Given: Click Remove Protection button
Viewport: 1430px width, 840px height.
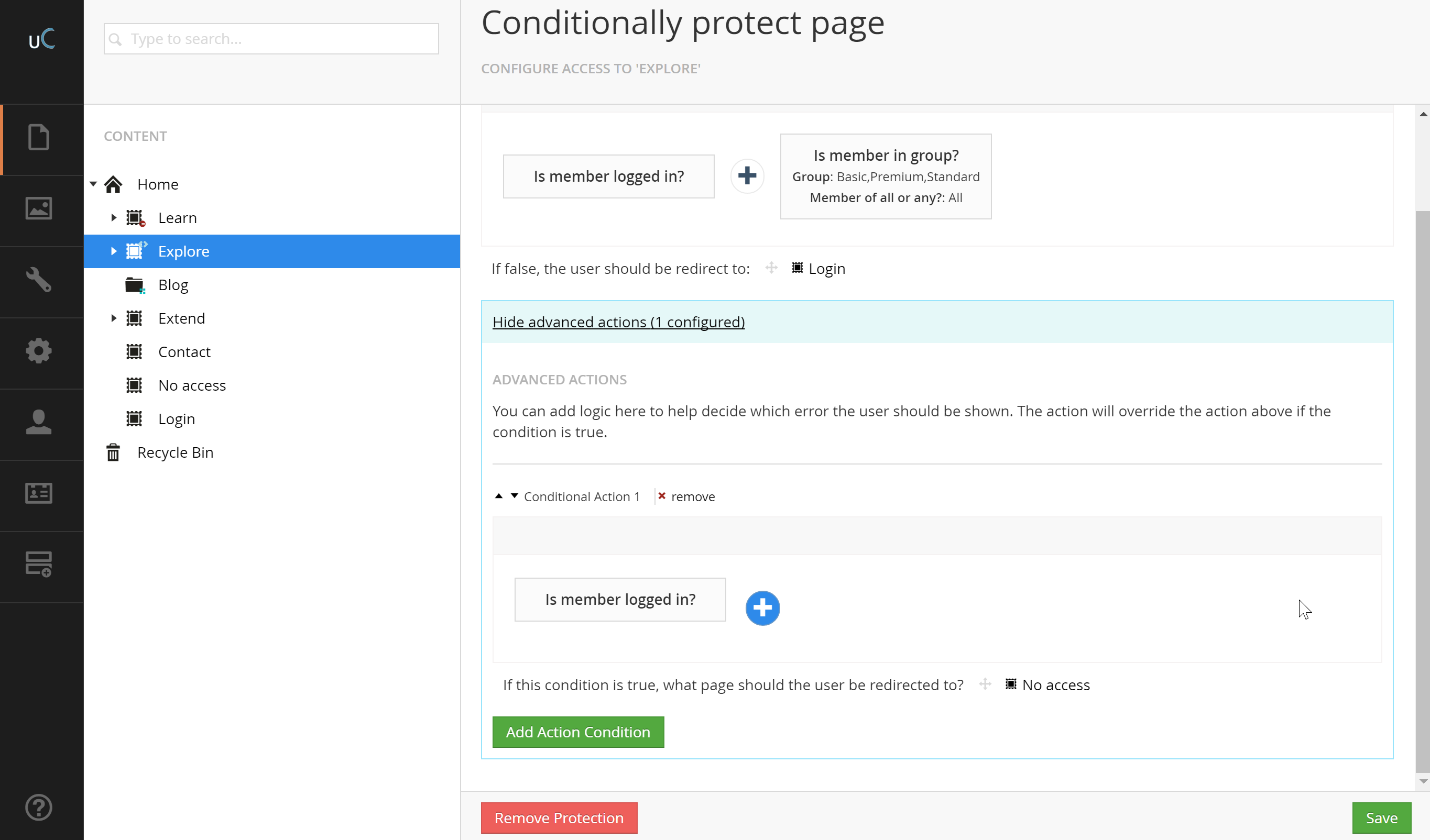Looking at the screenshot, I should (x=559, y=817).
